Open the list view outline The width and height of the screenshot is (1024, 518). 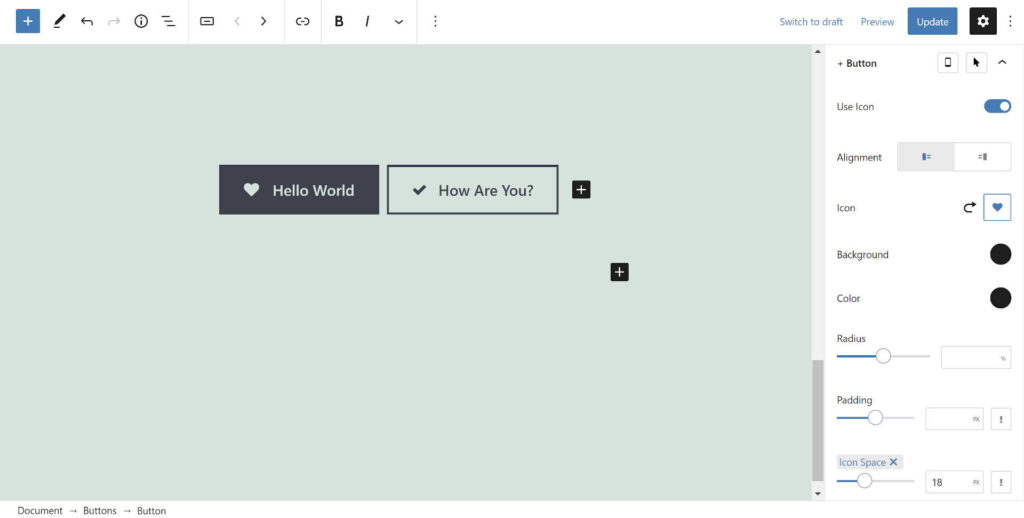click(x=168, y=21)
